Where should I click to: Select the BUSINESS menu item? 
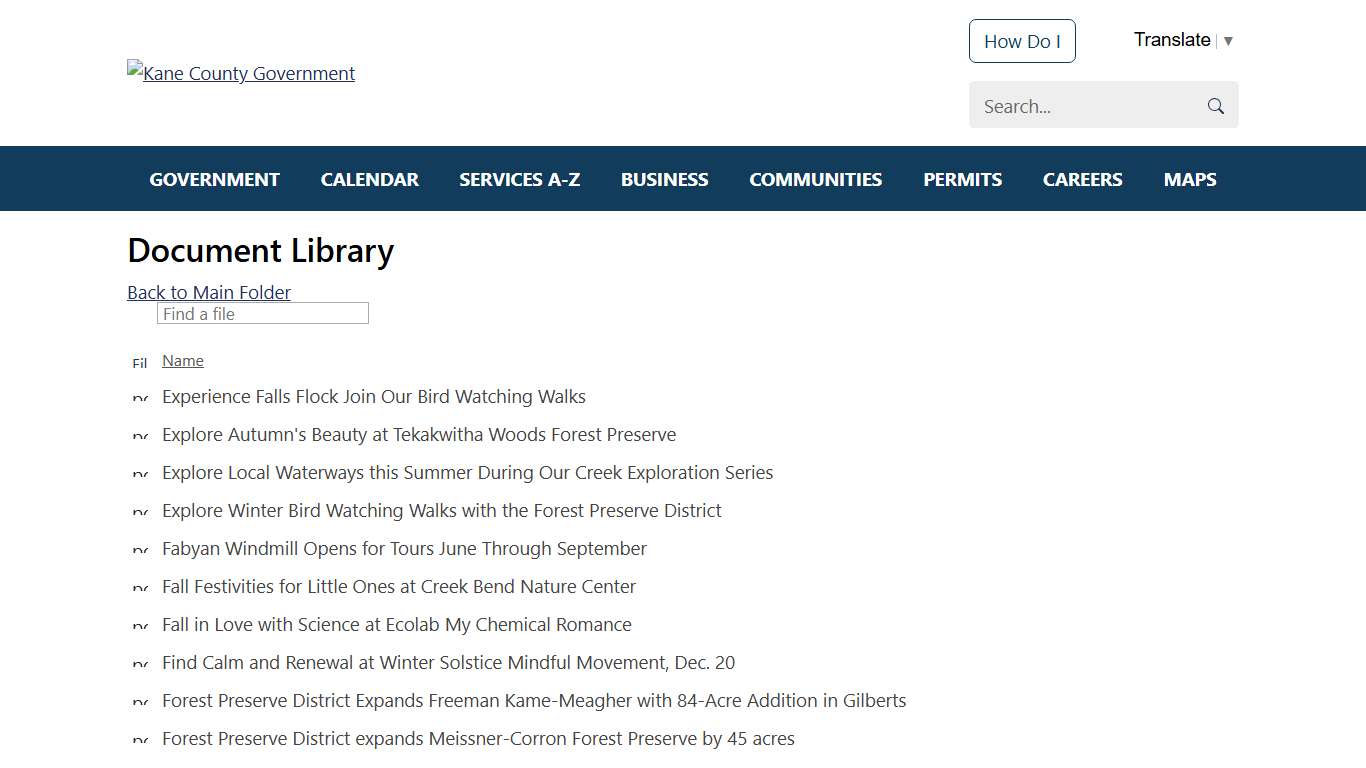(x=664, y=179)
